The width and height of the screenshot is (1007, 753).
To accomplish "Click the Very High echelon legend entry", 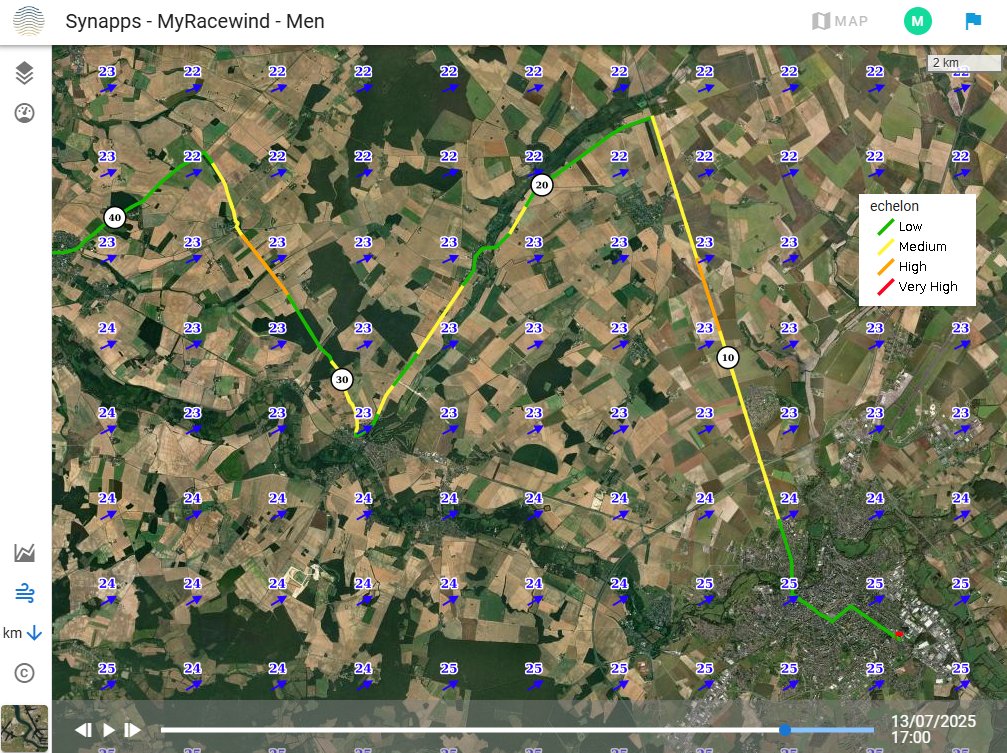I will point(917,287).
